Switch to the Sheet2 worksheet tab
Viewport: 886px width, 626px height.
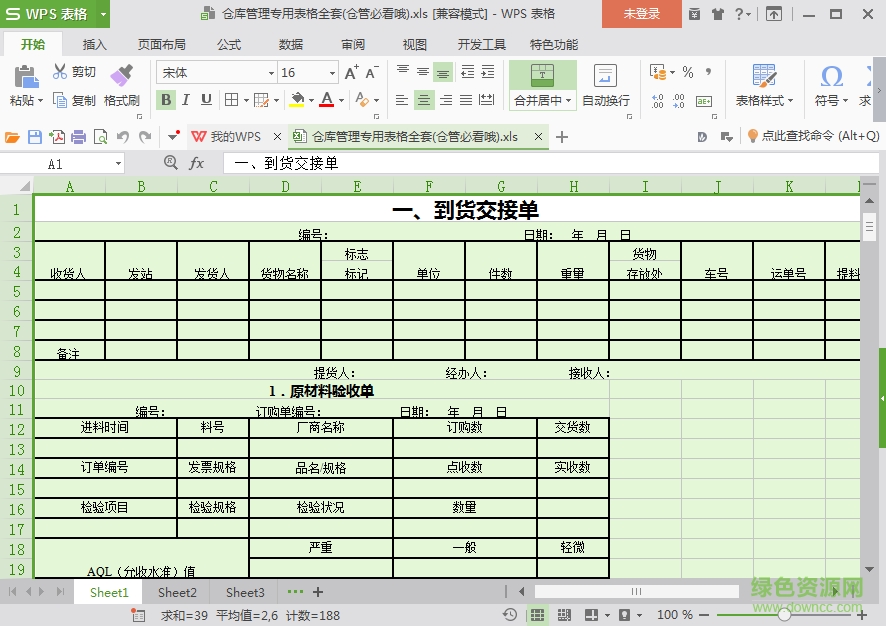coord(176,593)
